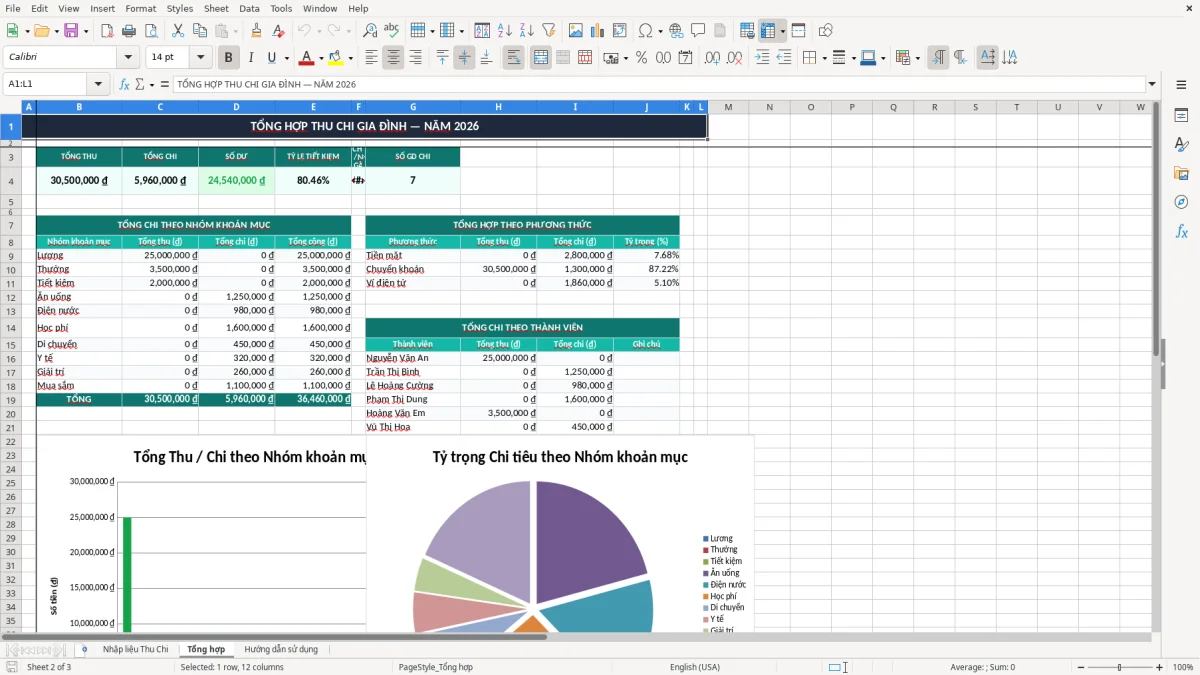1200x675 pixels.
Task: Open sidebar Gallery icon
Action: [1181, 173]
